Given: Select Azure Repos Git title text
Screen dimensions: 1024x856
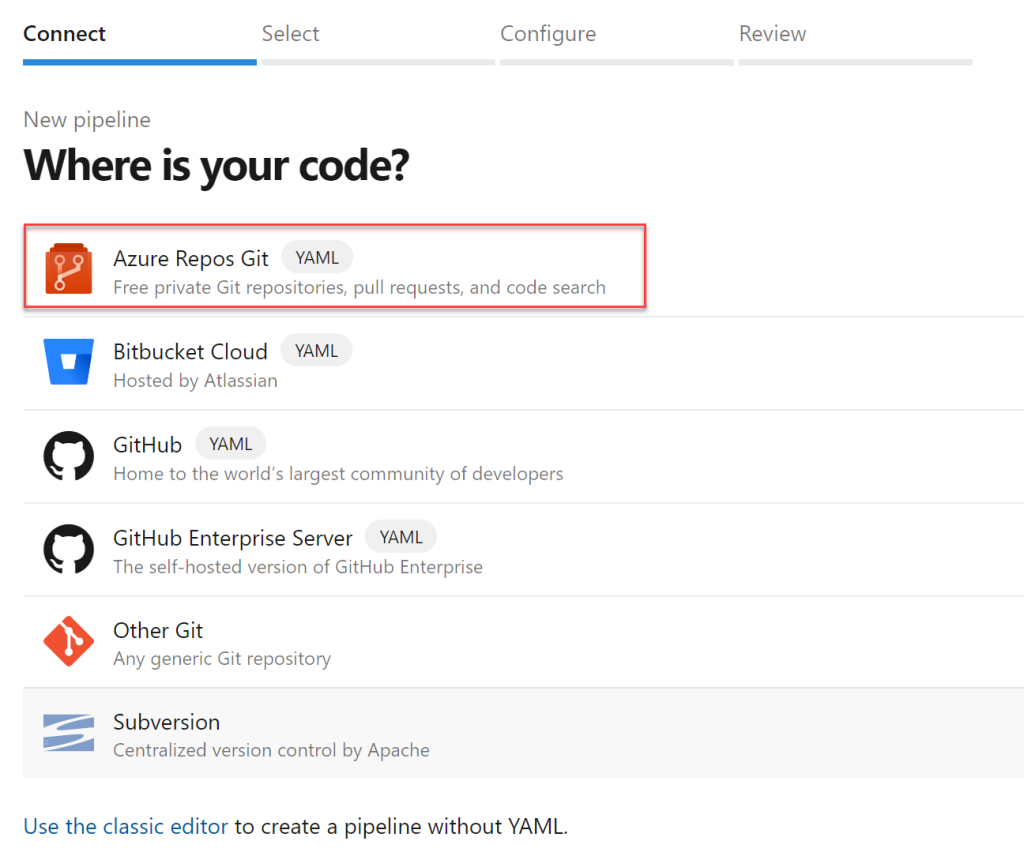Looking at the screenshot, I should point(191,258).
